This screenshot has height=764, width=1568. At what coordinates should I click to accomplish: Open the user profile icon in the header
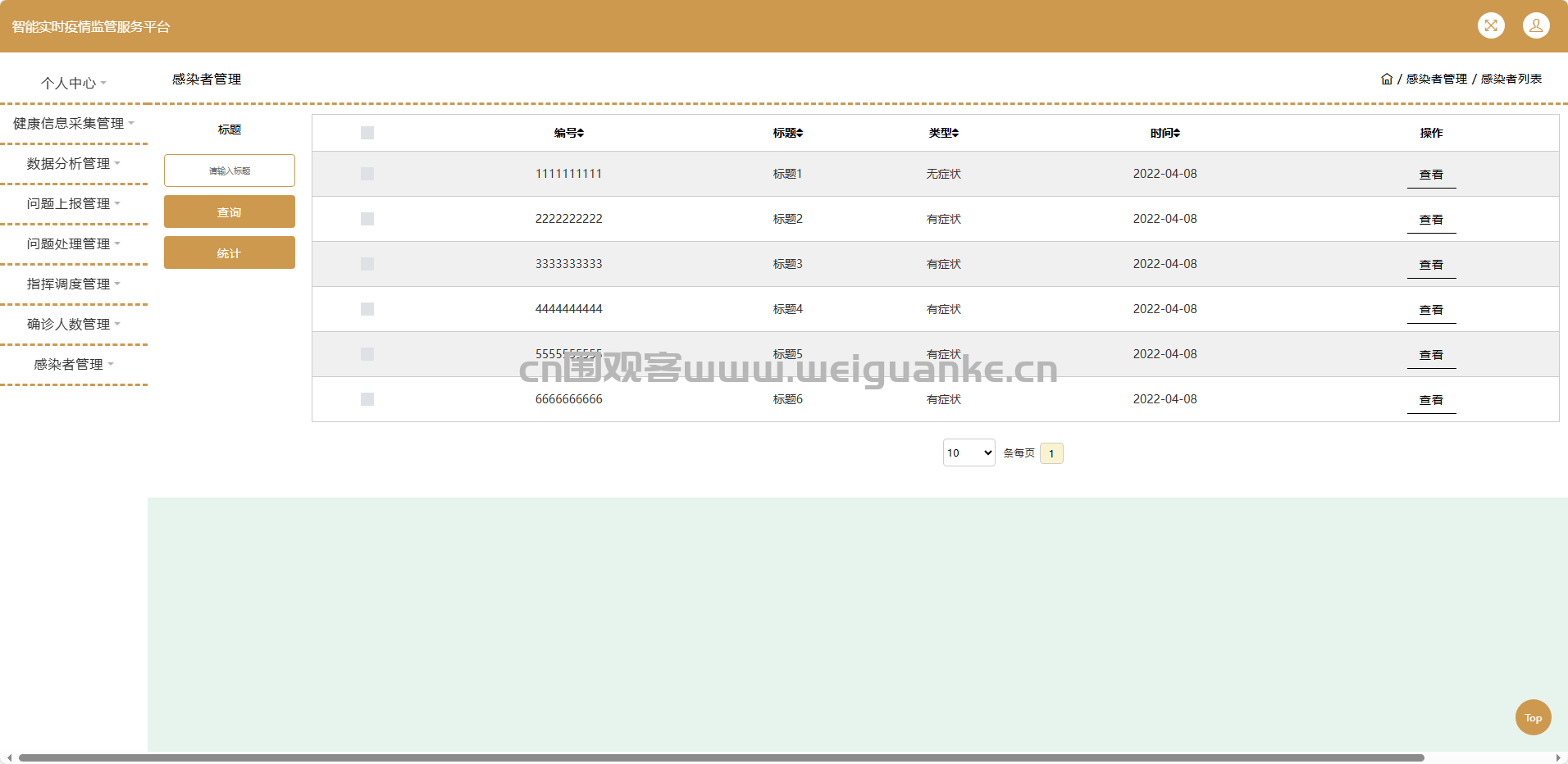point(1536,25)
